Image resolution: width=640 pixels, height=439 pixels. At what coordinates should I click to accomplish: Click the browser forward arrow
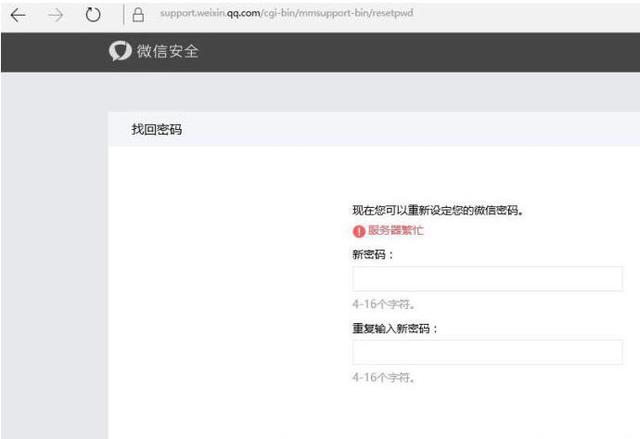click(x=56, y=16)
